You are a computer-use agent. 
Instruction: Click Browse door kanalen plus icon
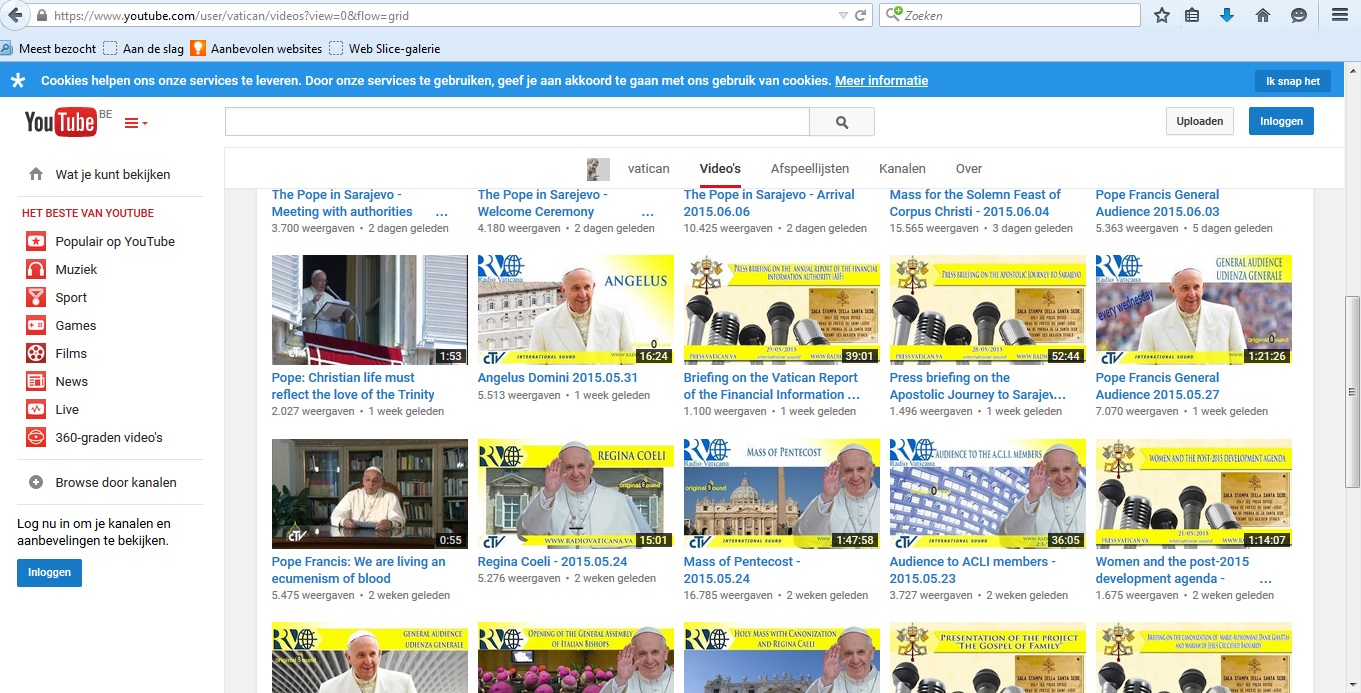(x=36, y=482)
